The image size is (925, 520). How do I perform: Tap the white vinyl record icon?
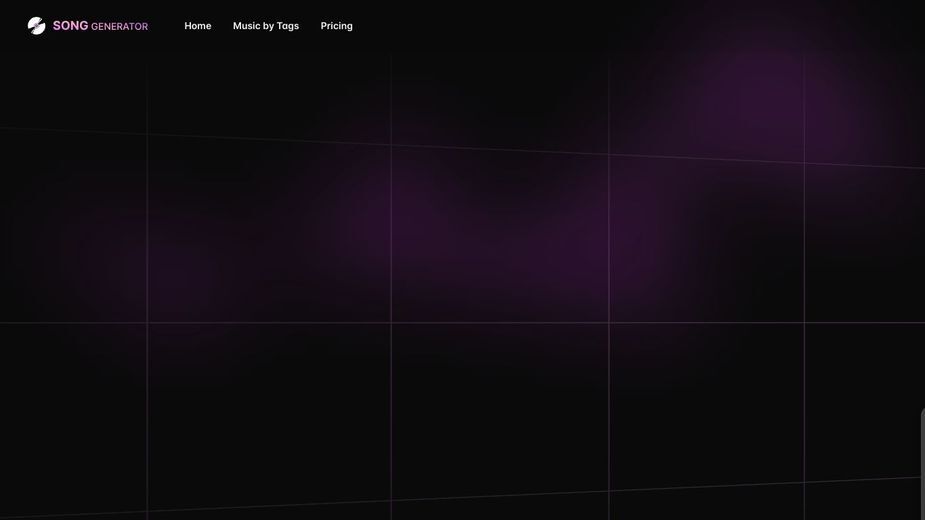click(x=37, y=26)
